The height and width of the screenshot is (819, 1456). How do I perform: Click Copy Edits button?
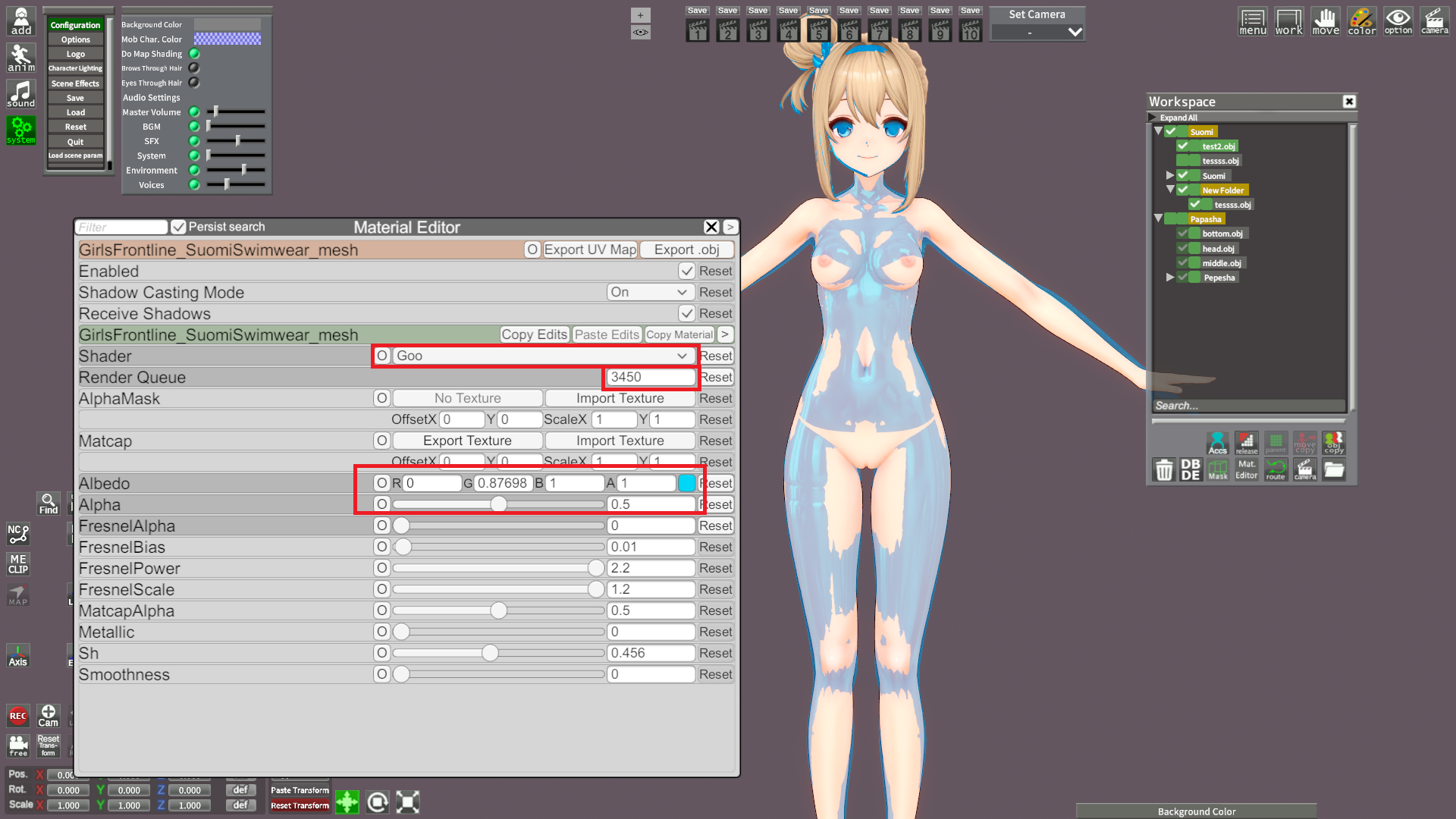pyautogui.click(x=534, y=334)
